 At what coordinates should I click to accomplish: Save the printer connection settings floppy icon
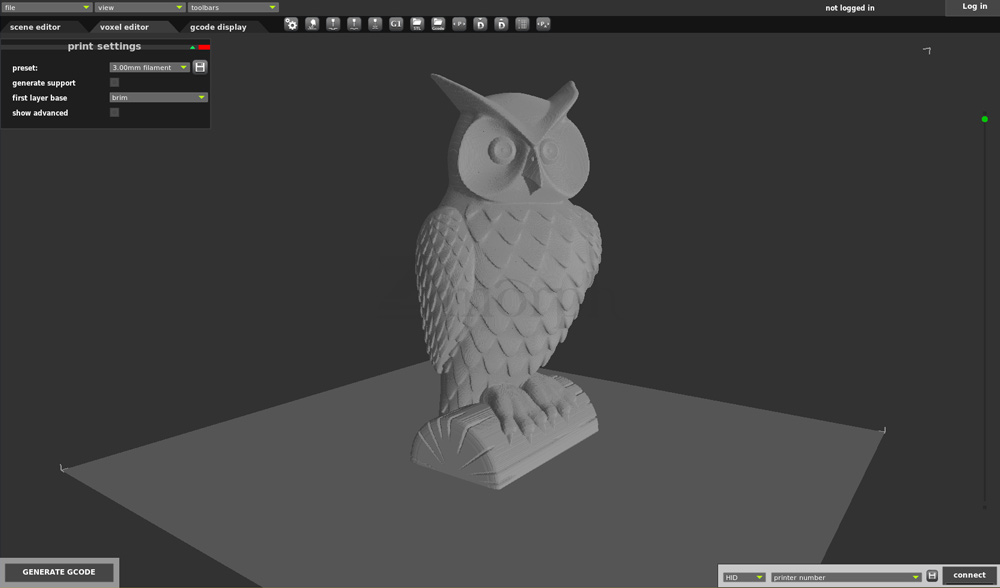pyautogui.click(x=932, y=576)
